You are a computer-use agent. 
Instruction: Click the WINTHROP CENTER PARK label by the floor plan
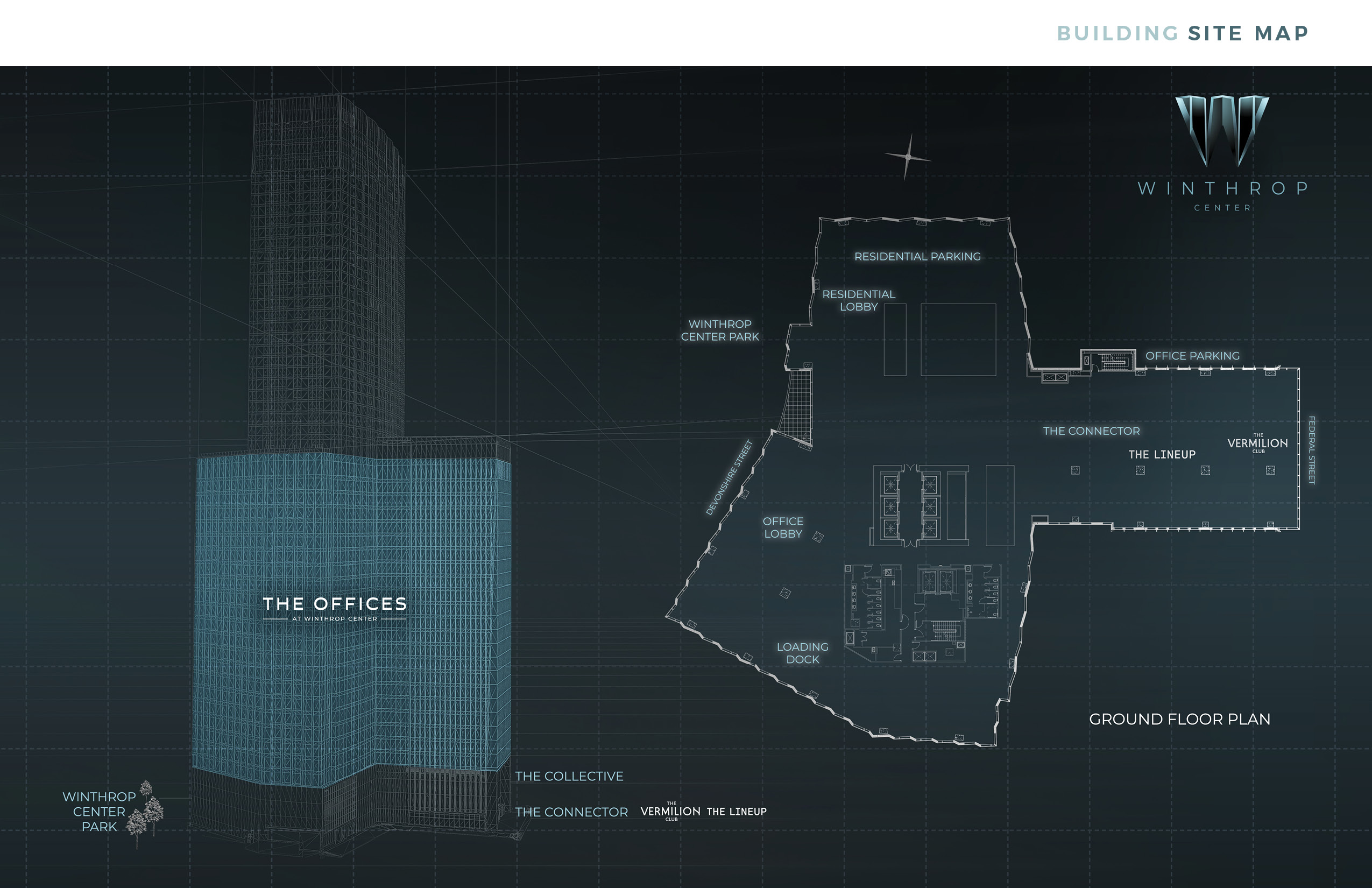coord(719,330)
